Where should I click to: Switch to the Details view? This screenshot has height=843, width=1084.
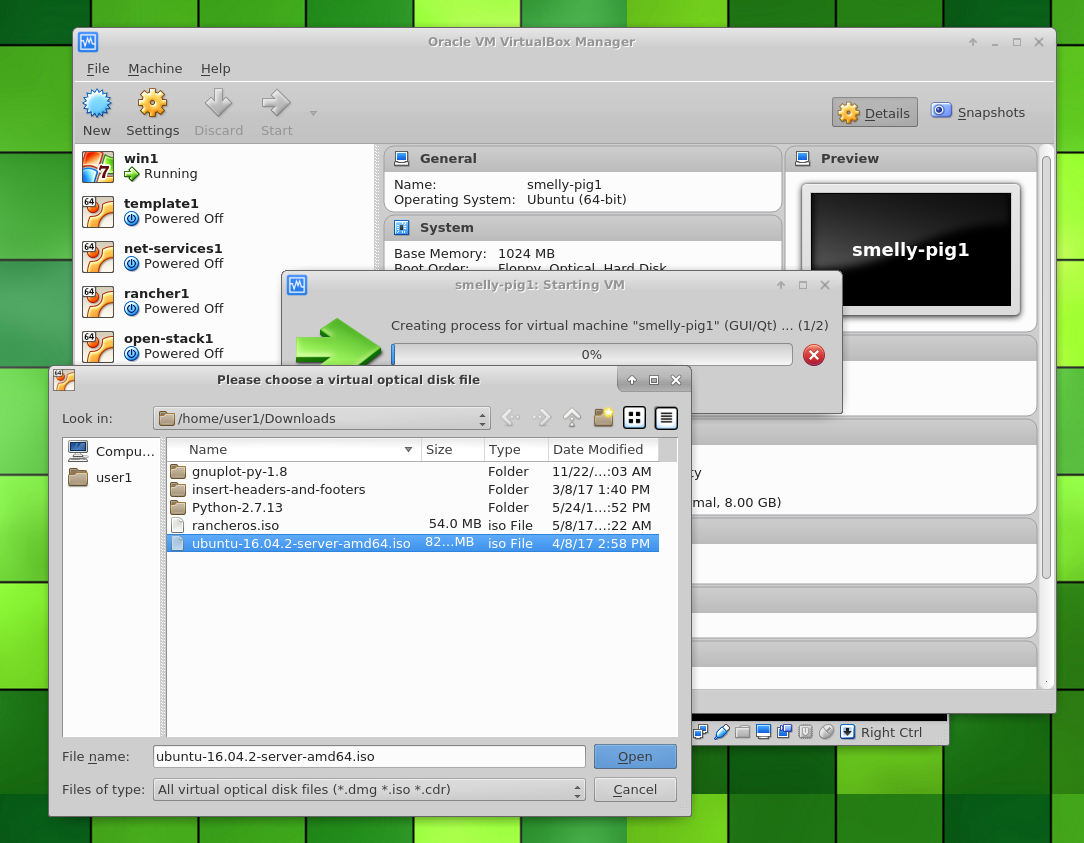pyautogui.click(x=875, y=113)
